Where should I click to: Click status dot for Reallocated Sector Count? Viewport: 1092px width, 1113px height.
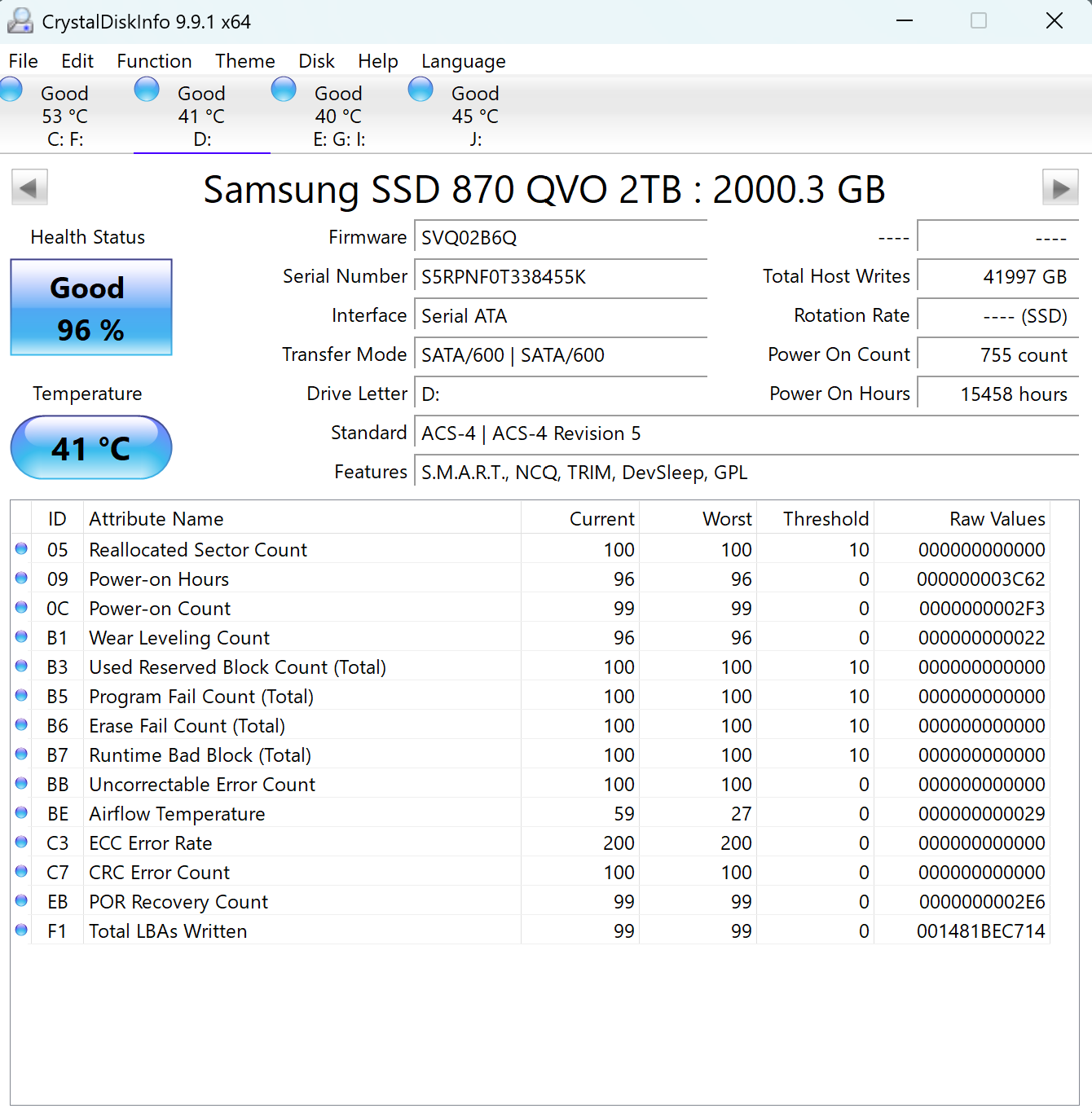(x=21, y=549)
